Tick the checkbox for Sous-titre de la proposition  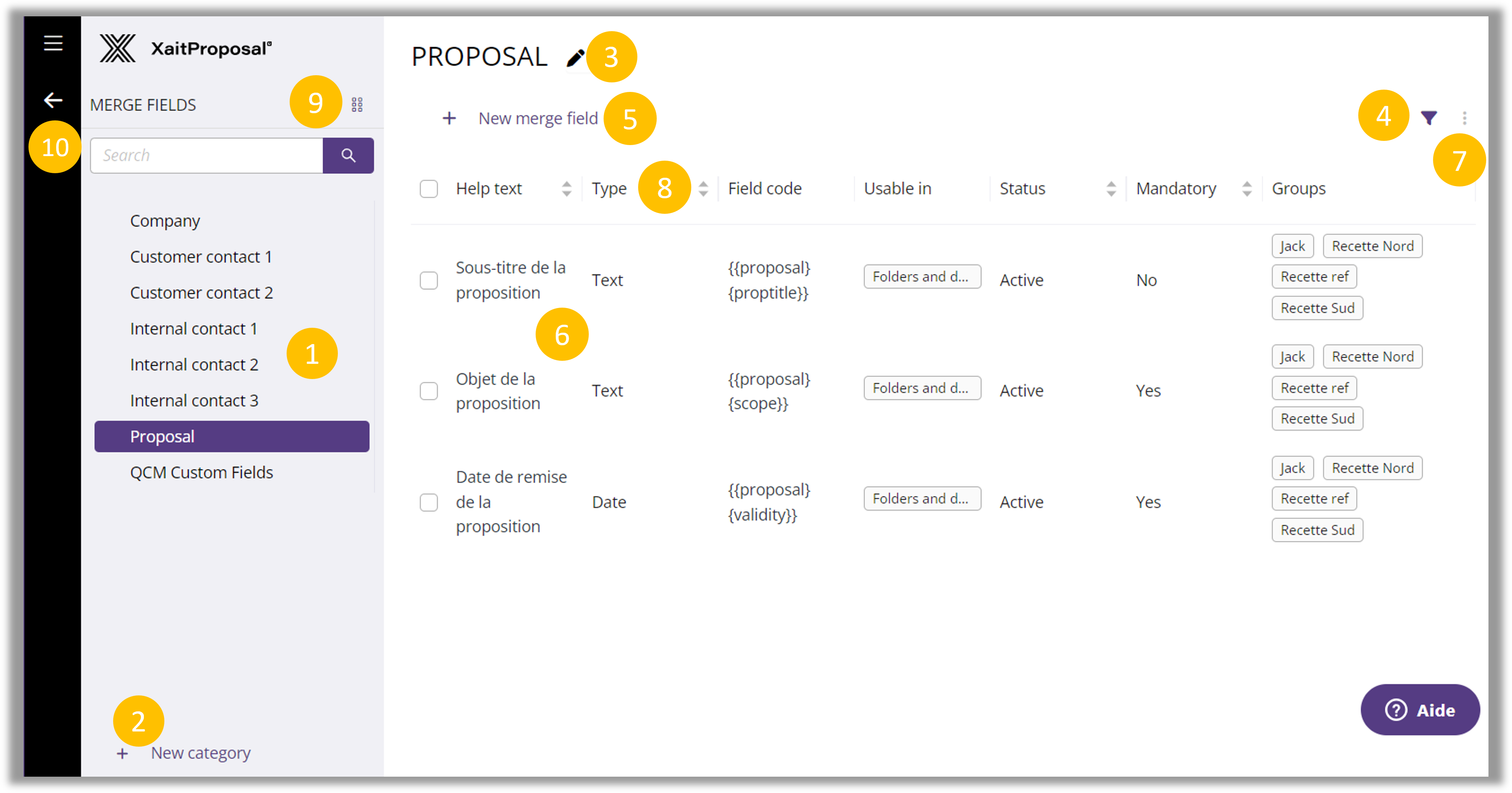[429, 280]
